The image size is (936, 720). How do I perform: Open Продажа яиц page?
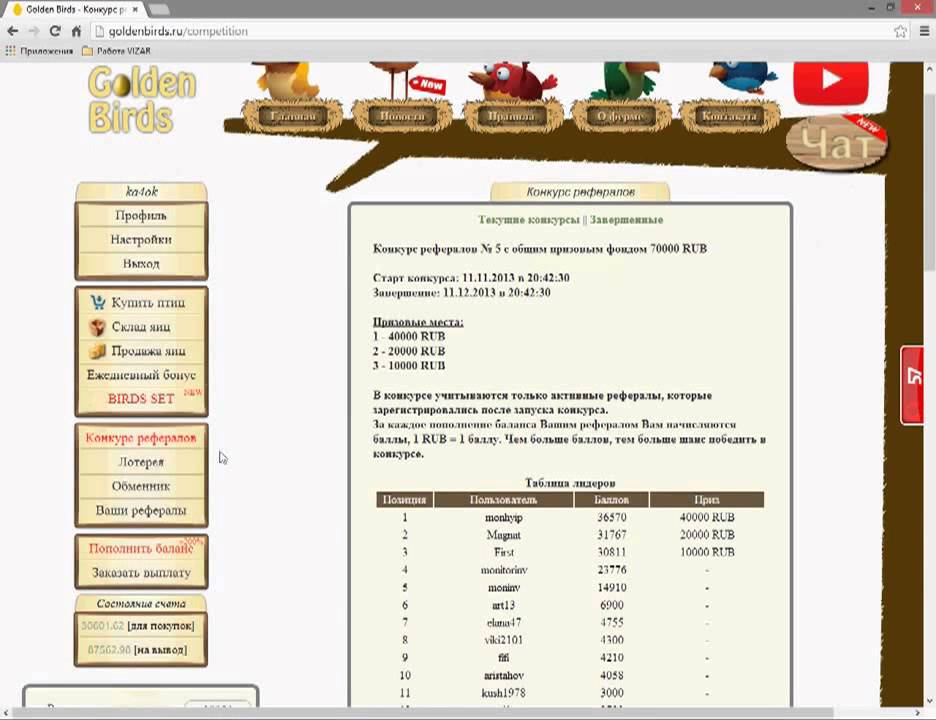click(148, 351)
